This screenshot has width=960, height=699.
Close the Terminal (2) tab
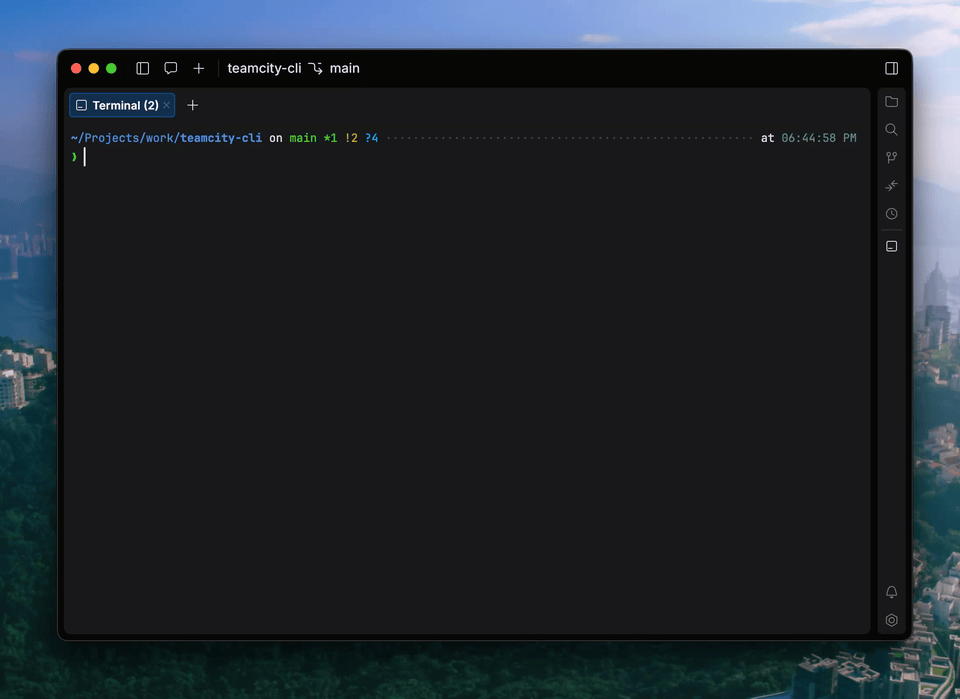(x=167, y=105)
